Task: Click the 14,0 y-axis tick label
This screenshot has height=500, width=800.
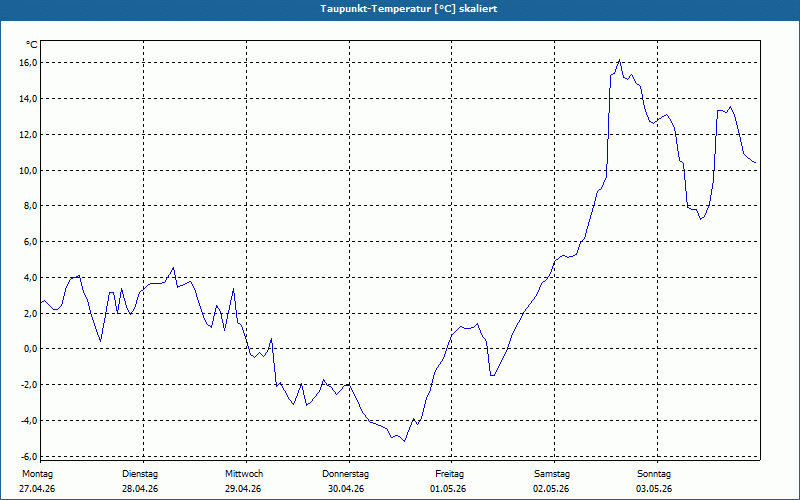Action: click(28, 98)
